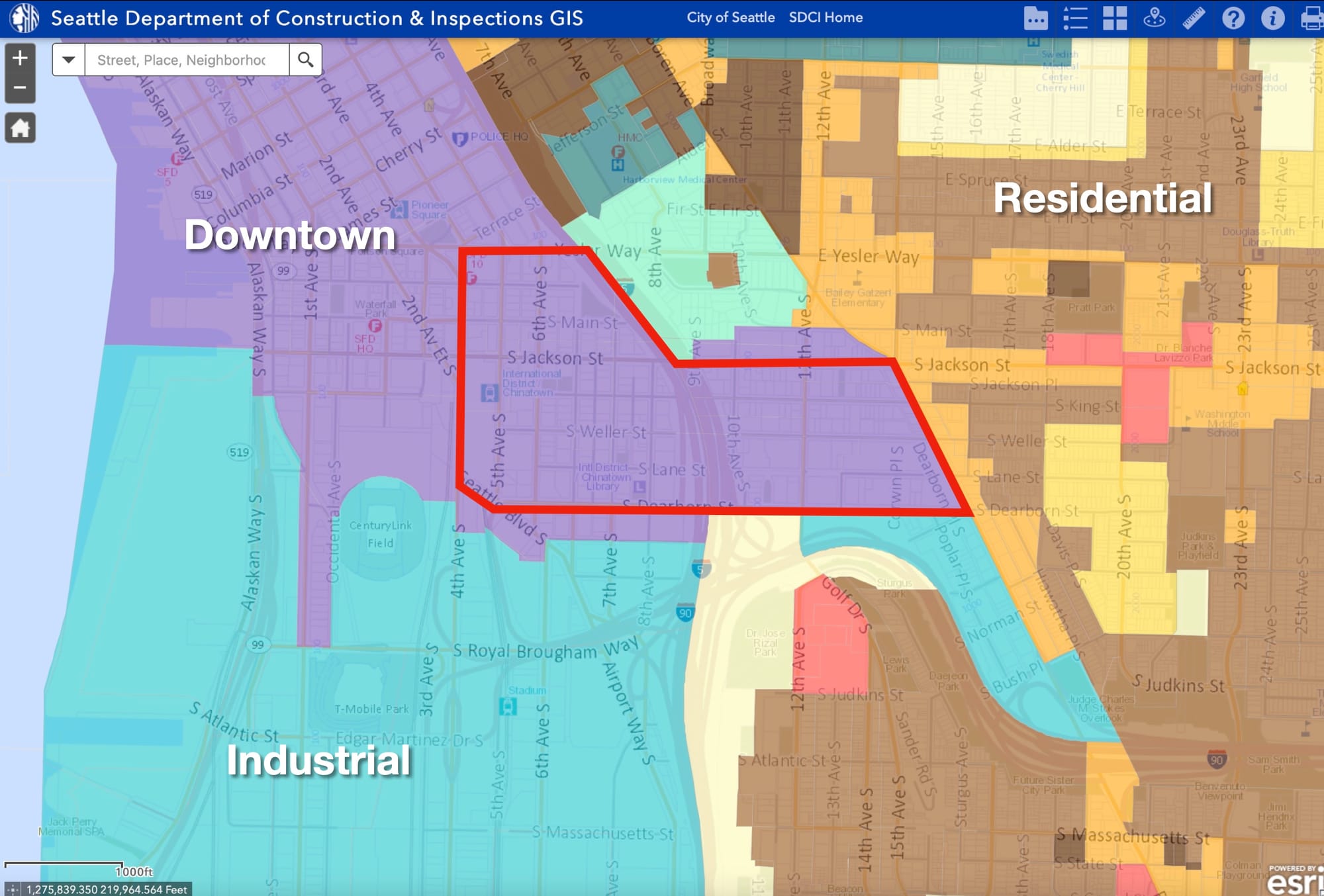The width and height of the screenshot is (1324, 896).
Task: Open the help question mark icon
Action: [x=1233, y=18]
